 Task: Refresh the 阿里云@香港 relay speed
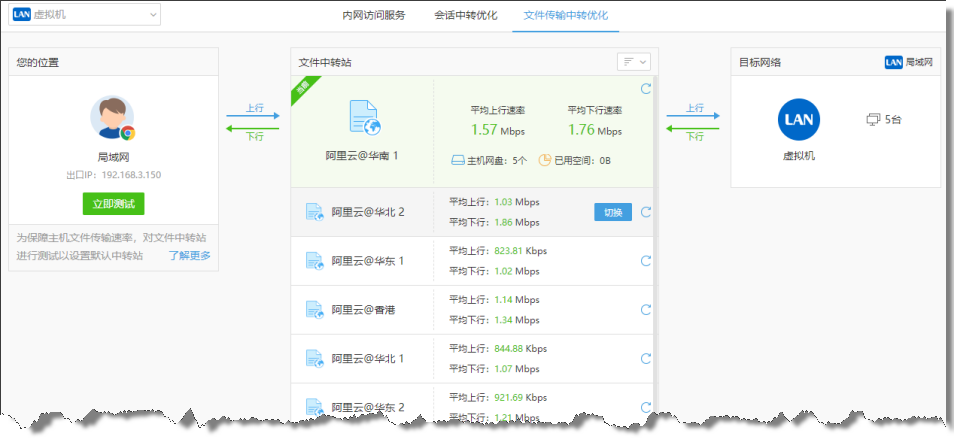tap(645, 310)
